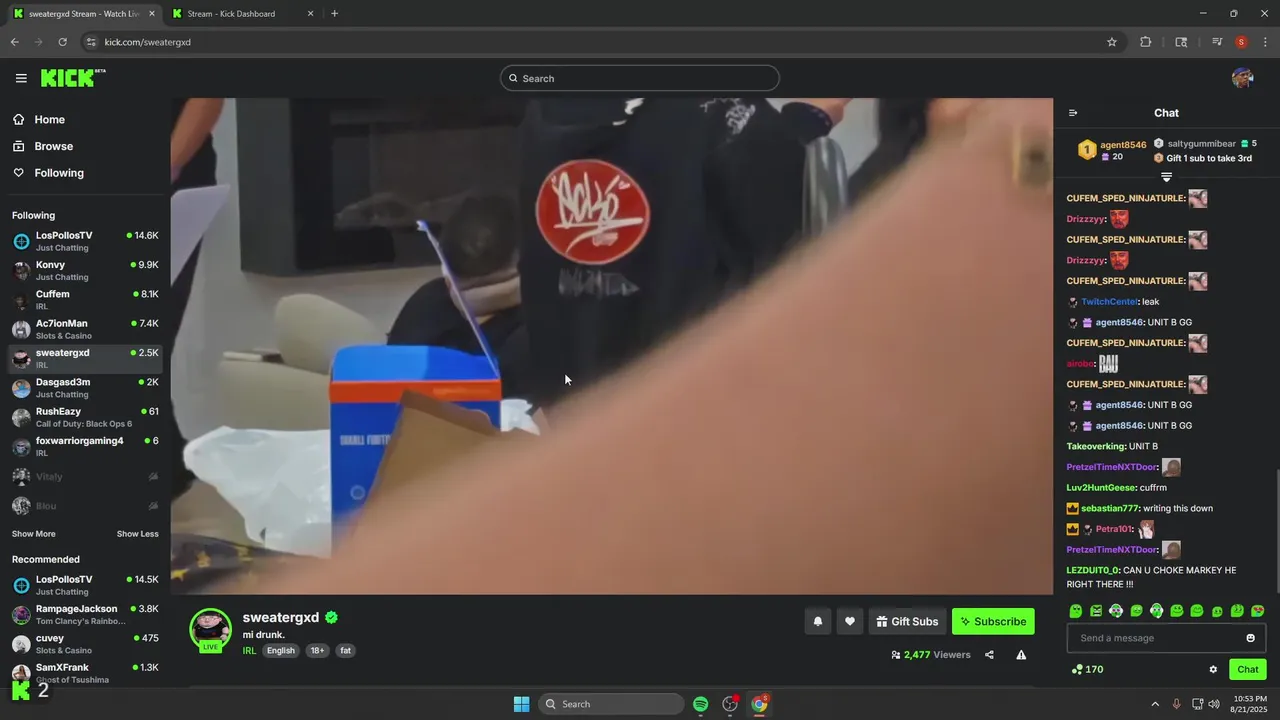The height and width of the screenshot is (720, 1280).
Task: Click sweatergxd streamer avatar
Action: pyautogui.click(x=210, y=630)
